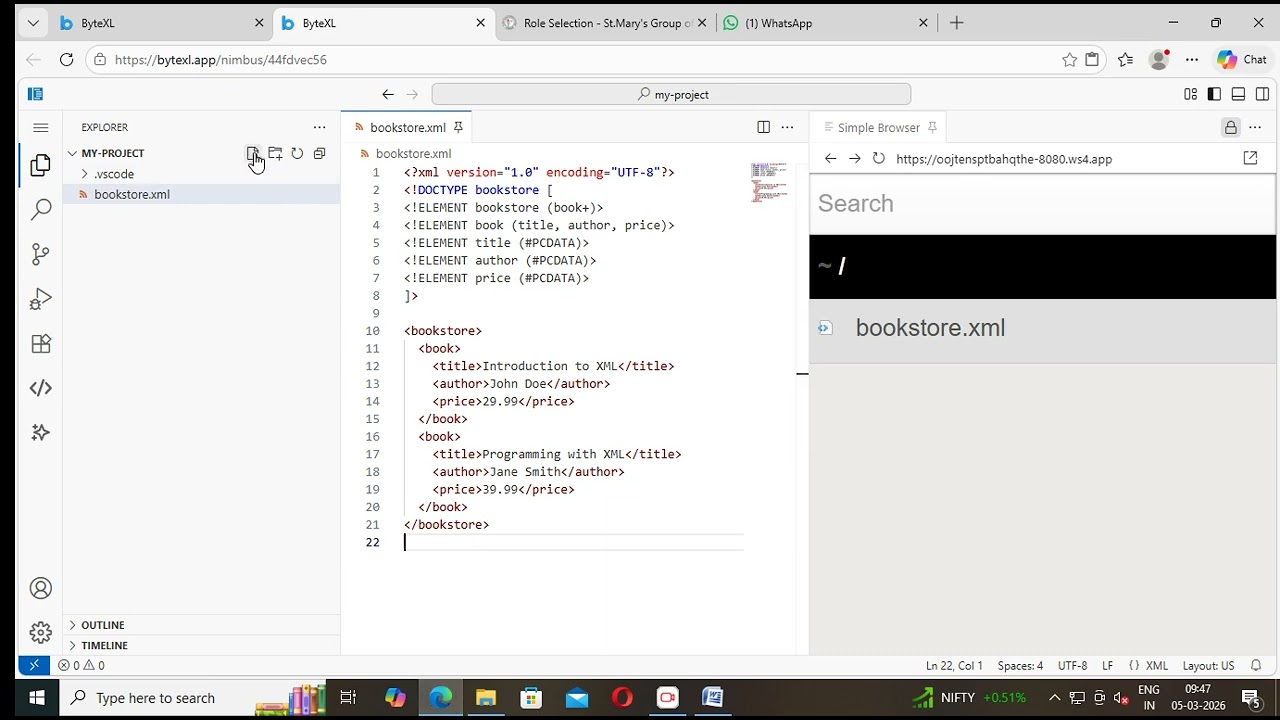Image resolution: width=1280 pixels, height=720 pixels.
Task: Change indentation via Spaces: 4
Action: coord(1020,665)
